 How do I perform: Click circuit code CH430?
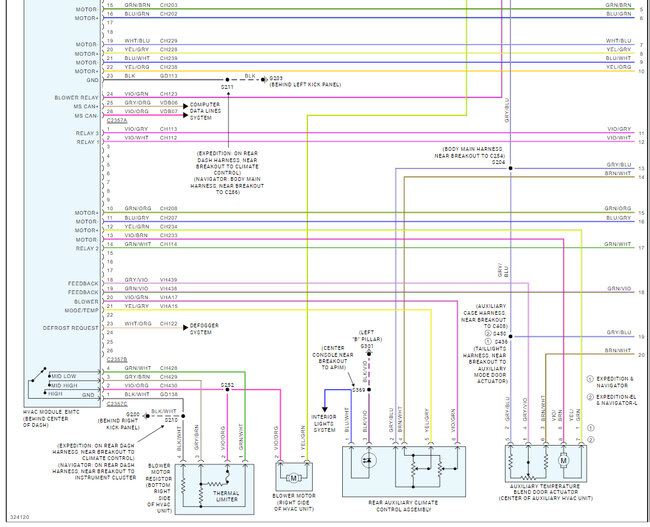(x=169, y=386)
